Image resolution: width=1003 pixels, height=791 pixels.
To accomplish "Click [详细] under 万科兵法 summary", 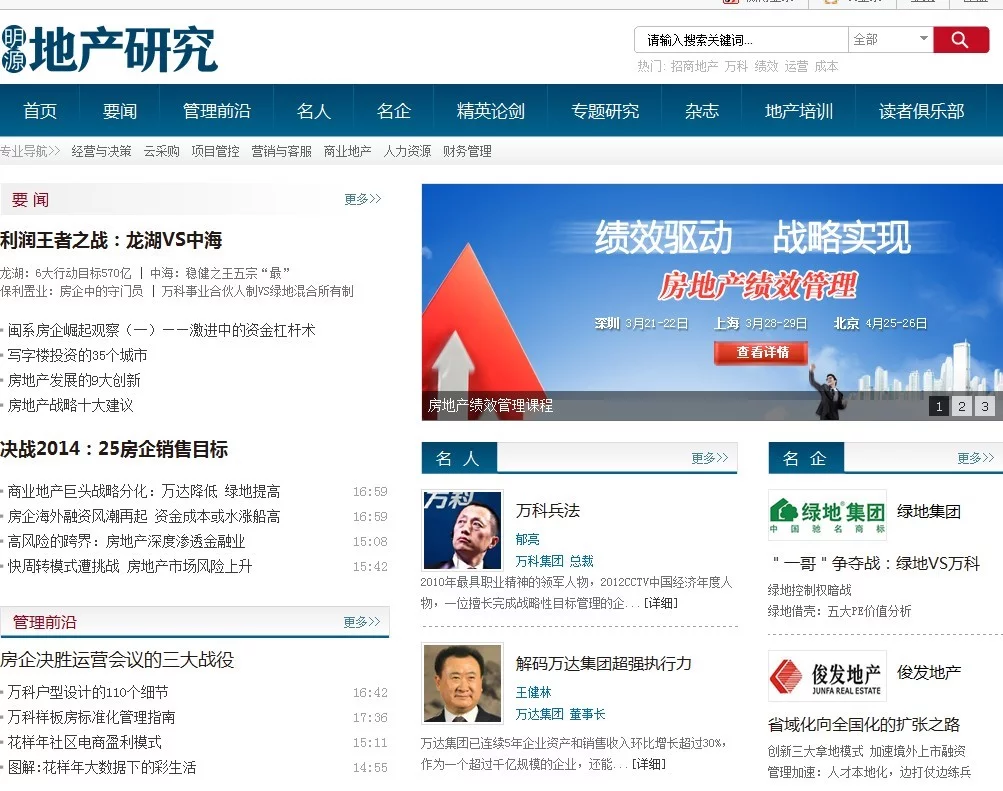I will point(660,603).
